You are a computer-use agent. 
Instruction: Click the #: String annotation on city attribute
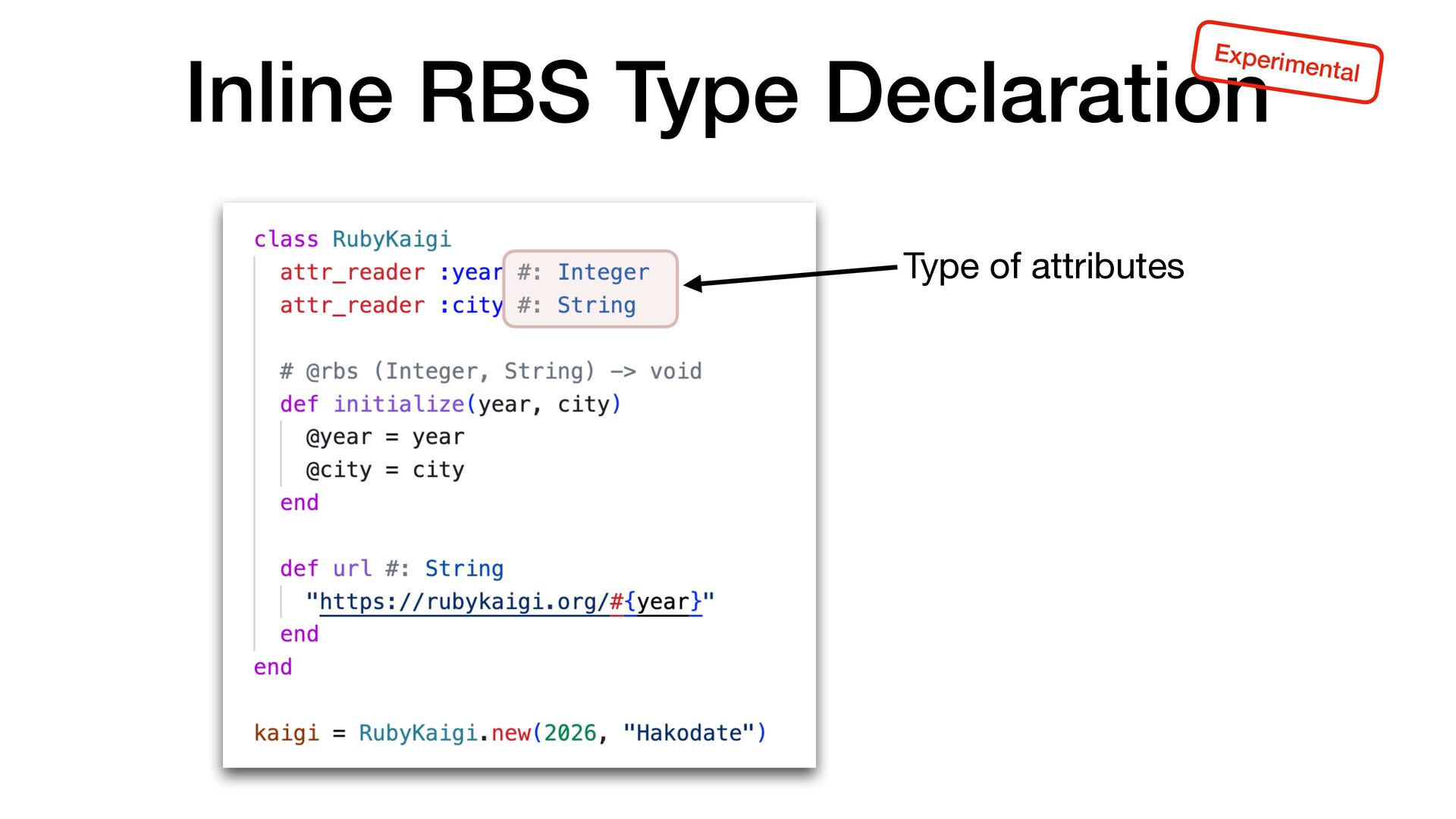pos(576,305)
